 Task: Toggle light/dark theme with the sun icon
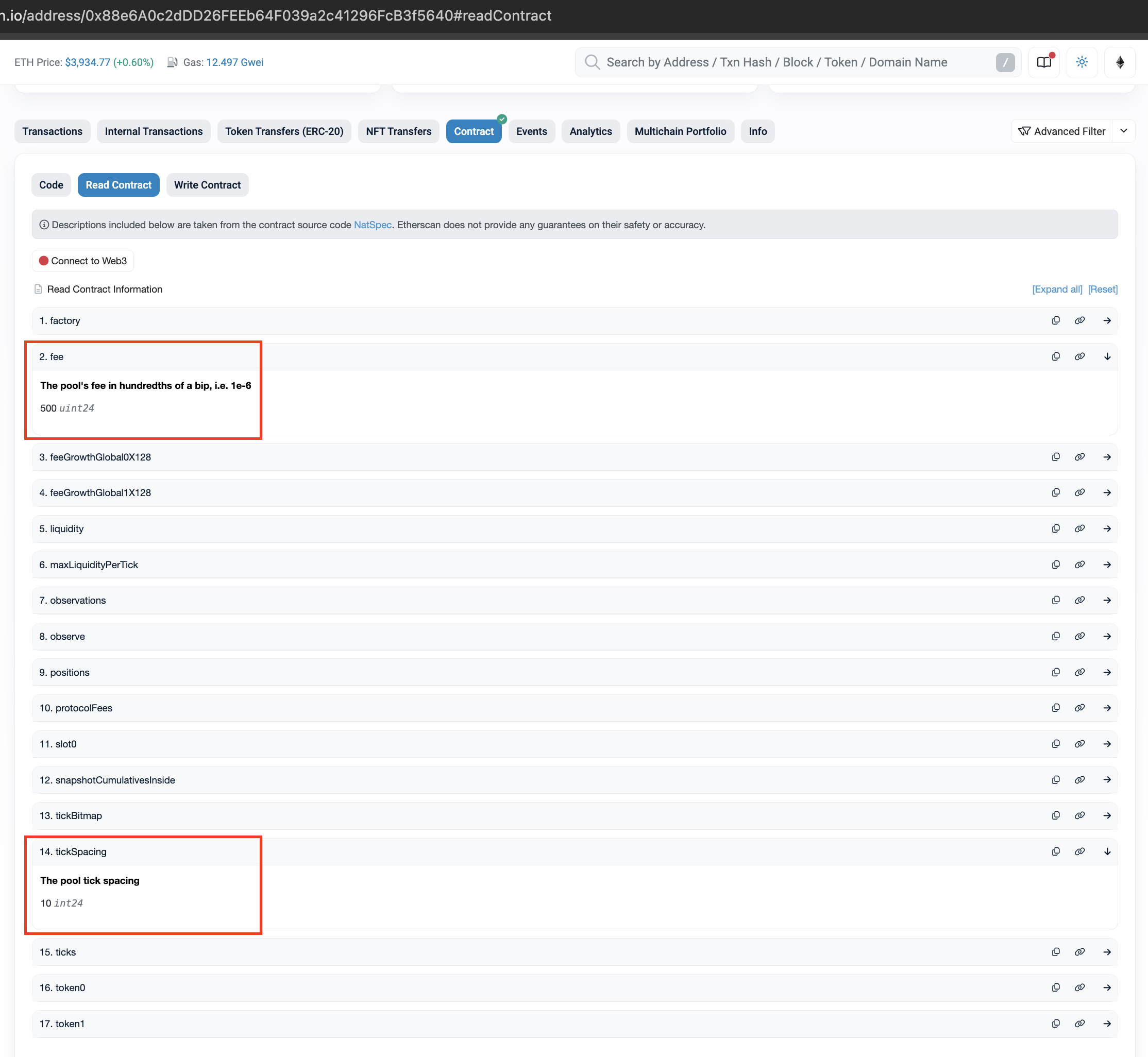[1082, 62]
